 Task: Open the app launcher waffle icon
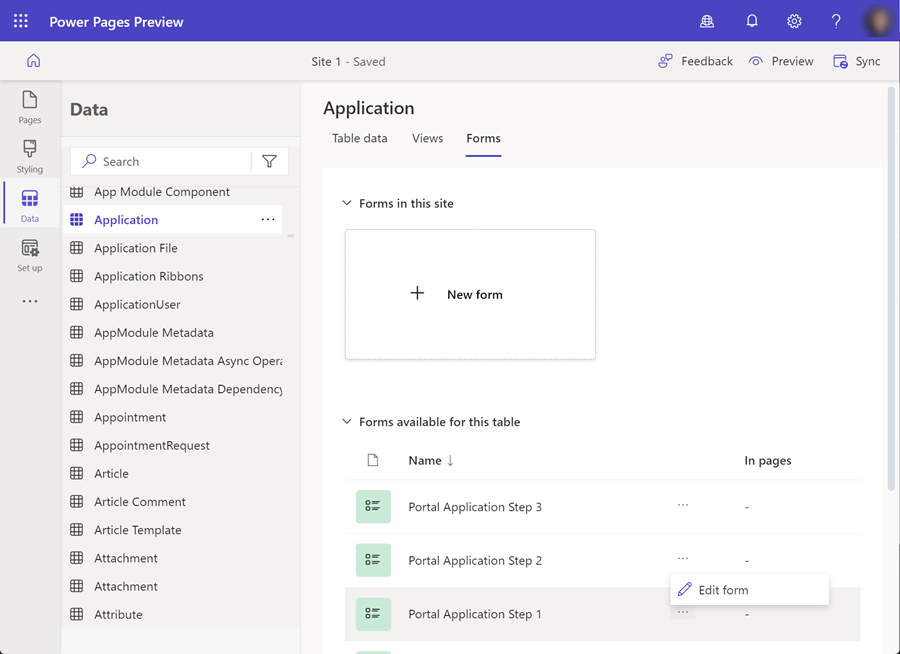pyautogui.click(x=21, y=21)
